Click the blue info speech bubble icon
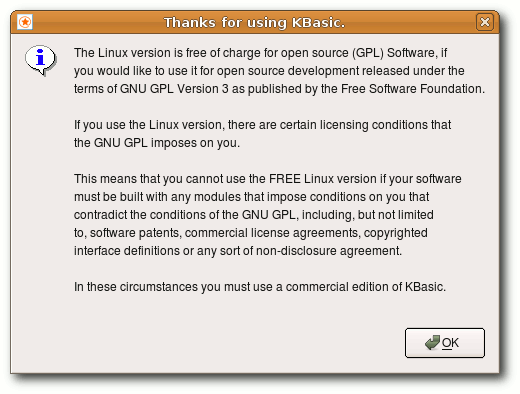The width and height of the screenshot is (520, 394). tap(41, 60)
